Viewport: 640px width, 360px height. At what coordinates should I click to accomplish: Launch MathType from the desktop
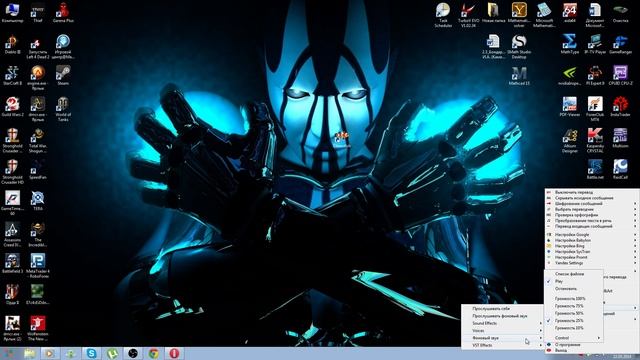(x=570, y=44)
